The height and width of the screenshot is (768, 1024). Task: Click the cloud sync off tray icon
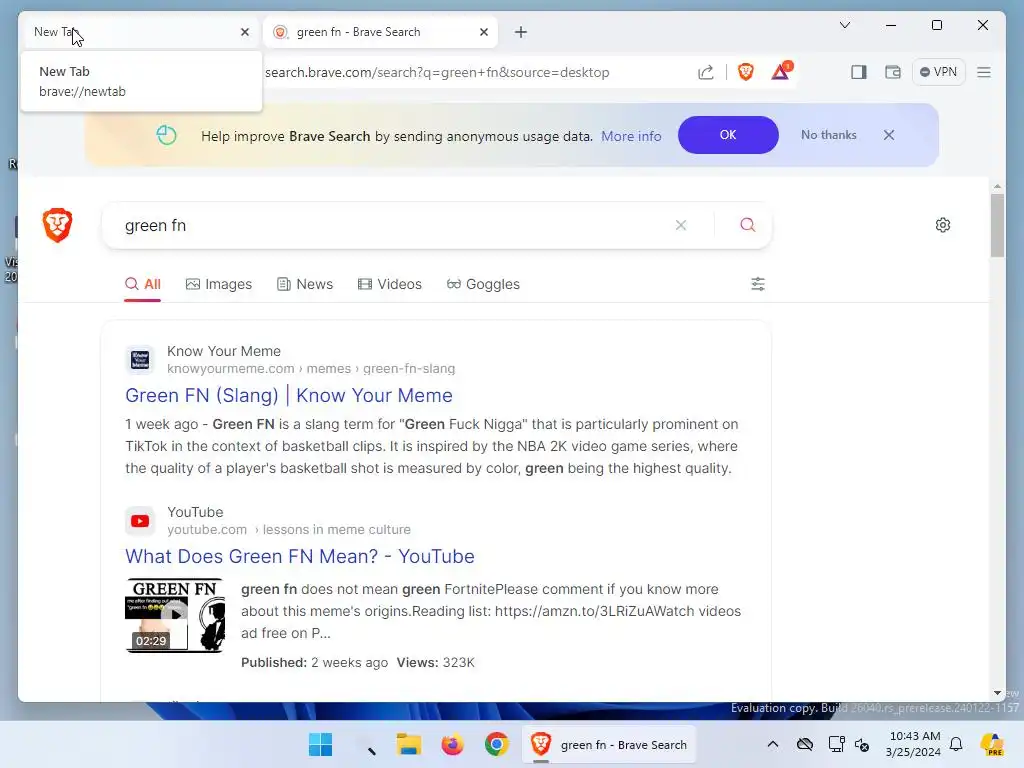[x=805, y=744]
